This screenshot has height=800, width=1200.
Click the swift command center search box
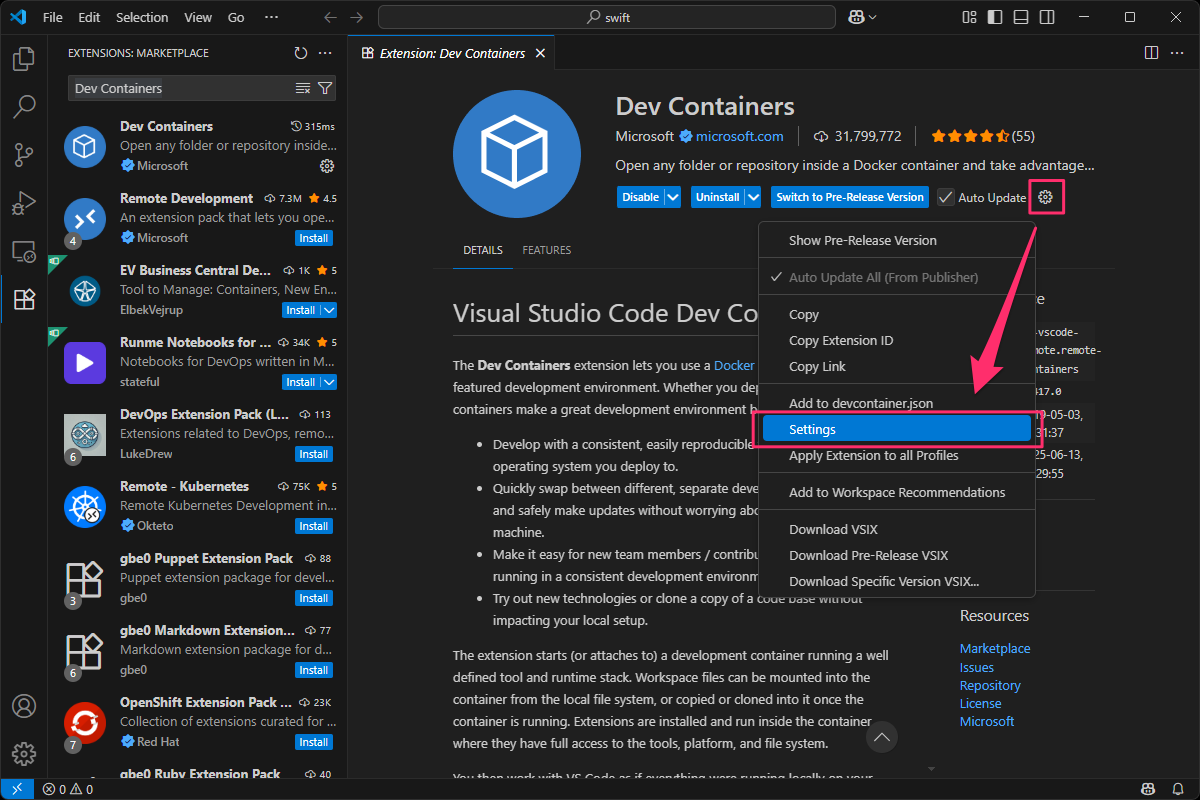click(x=607, y=17)
